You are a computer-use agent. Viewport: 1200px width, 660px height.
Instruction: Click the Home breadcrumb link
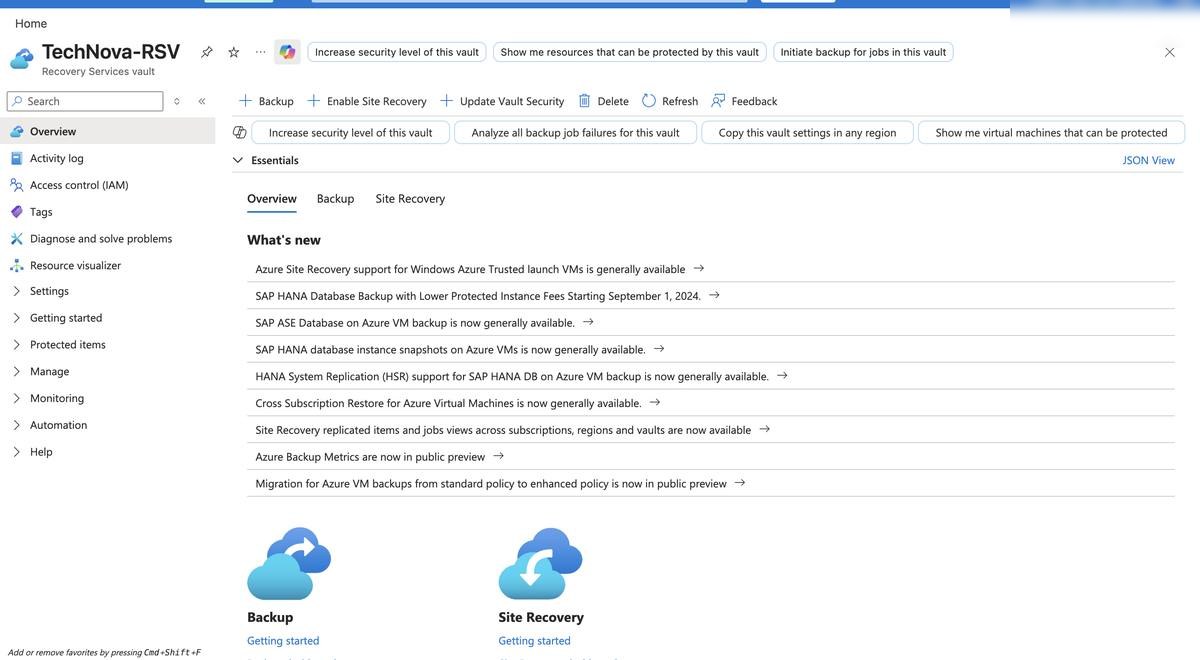31,23
